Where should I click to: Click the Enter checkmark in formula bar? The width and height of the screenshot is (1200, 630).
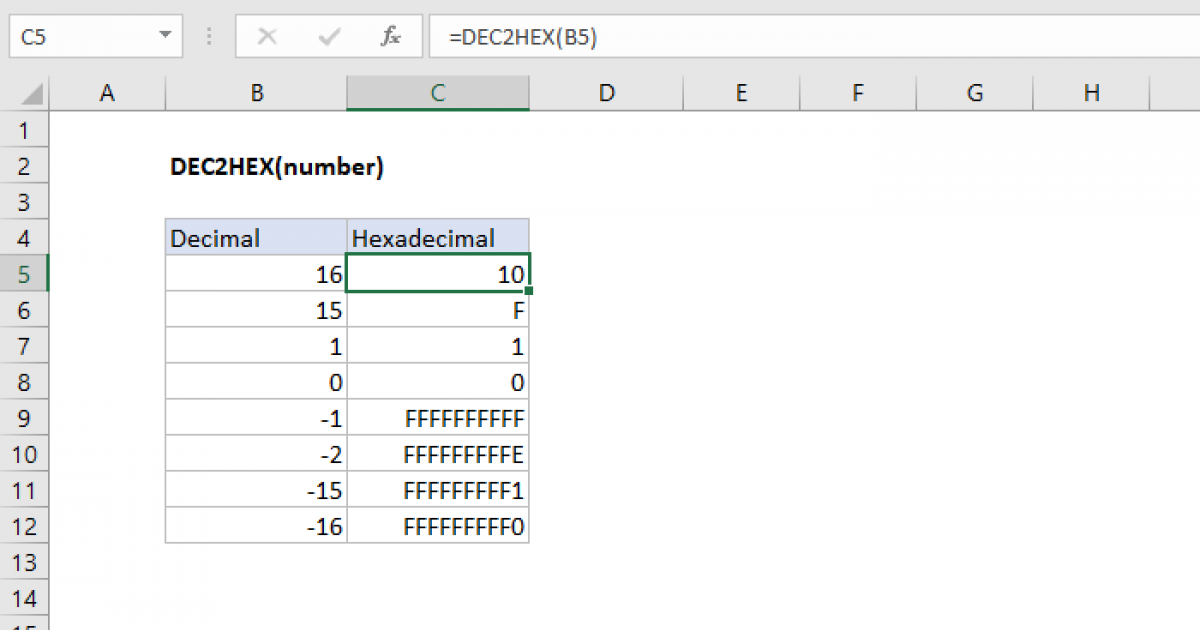[x=328, y=36]
